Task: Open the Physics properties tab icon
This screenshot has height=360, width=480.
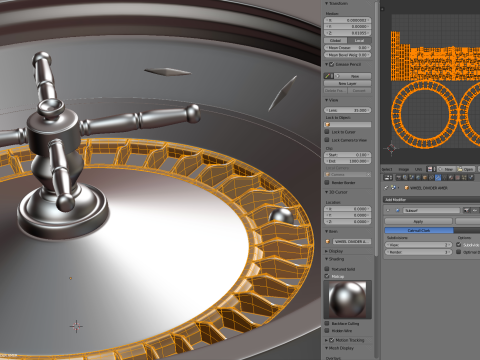Action: click(x=471, y=177)
